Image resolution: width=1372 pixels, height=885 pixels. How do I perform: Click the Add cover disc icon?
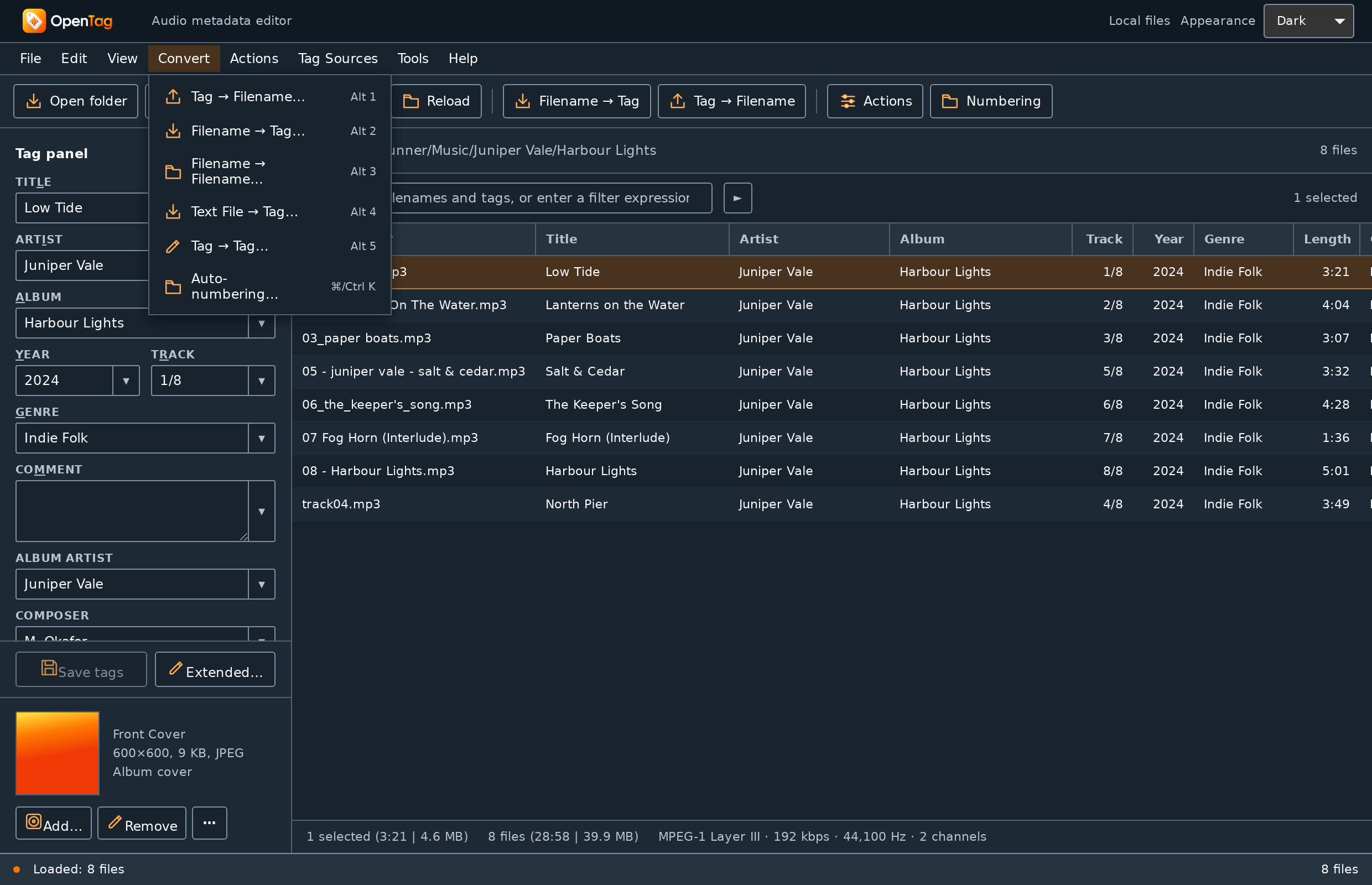click(x=34, y=822)
